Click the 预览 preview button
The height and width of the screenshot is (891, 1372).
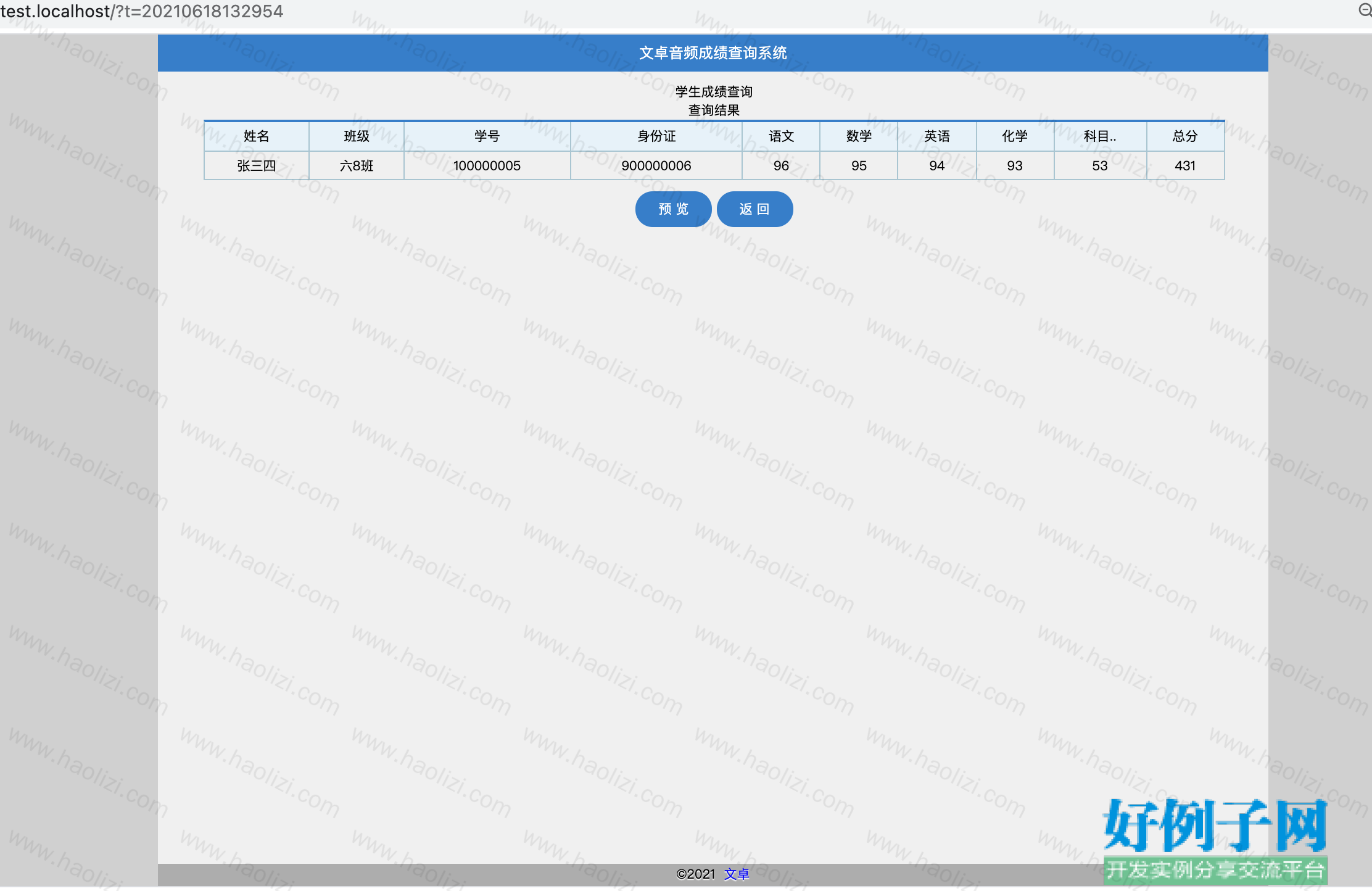pyautogui.click(x=673, y=209)
